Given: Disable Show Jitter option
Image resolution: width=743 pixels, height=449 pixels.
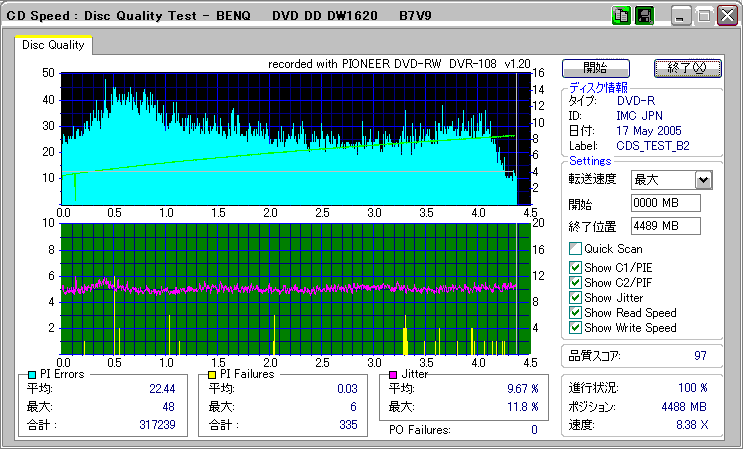Looking at the screenshot, I should click(x=575, y=298).
